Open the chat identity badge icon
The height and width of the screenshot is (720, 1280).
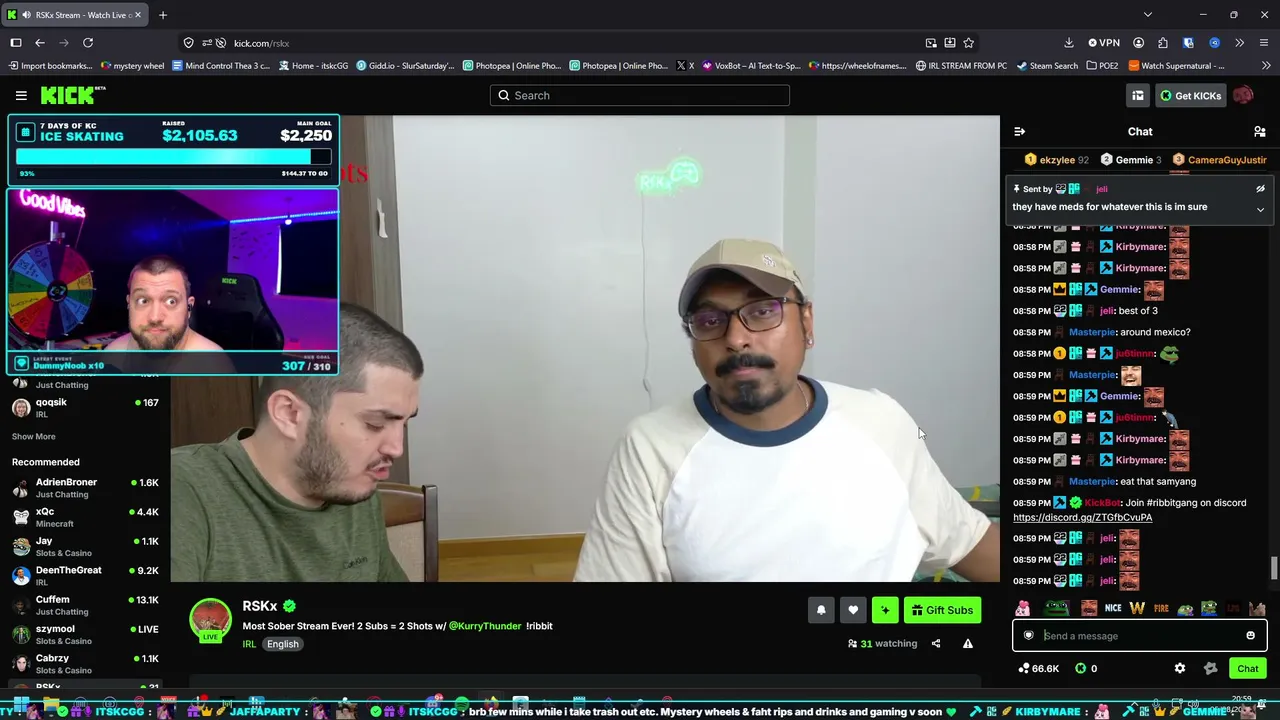[1028, 635]
